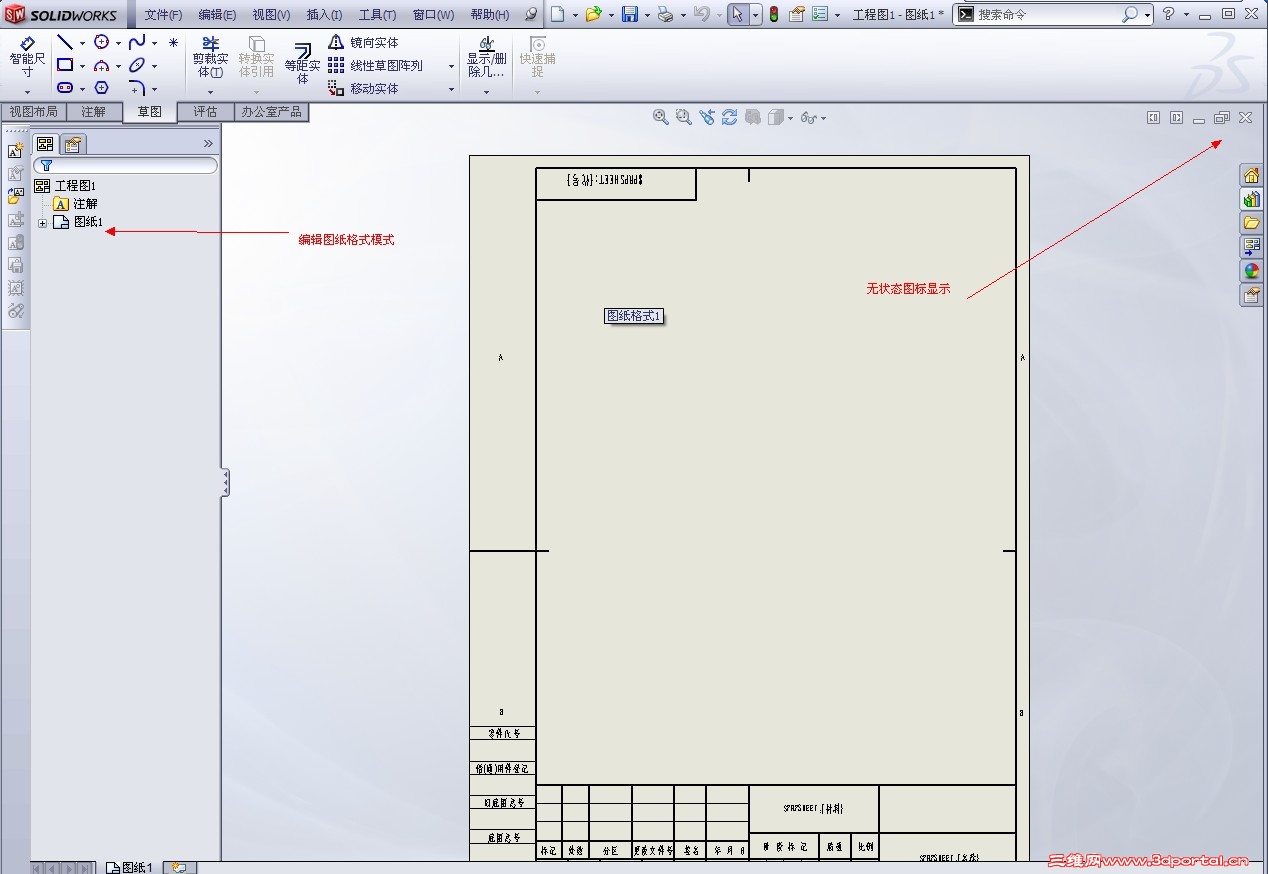Click Display/Delete Relations (显示/删除几何关系)

(x=486, y=58)
